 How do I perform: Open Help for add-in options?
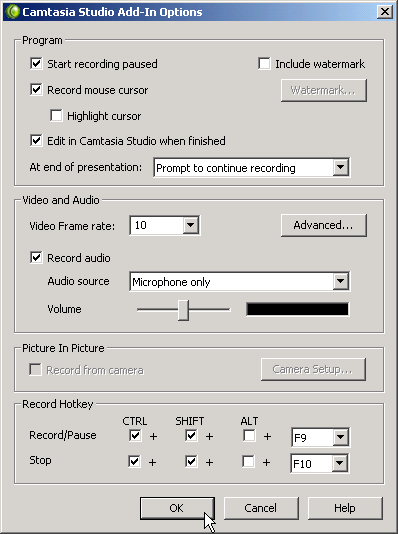[x=345, y=508]
